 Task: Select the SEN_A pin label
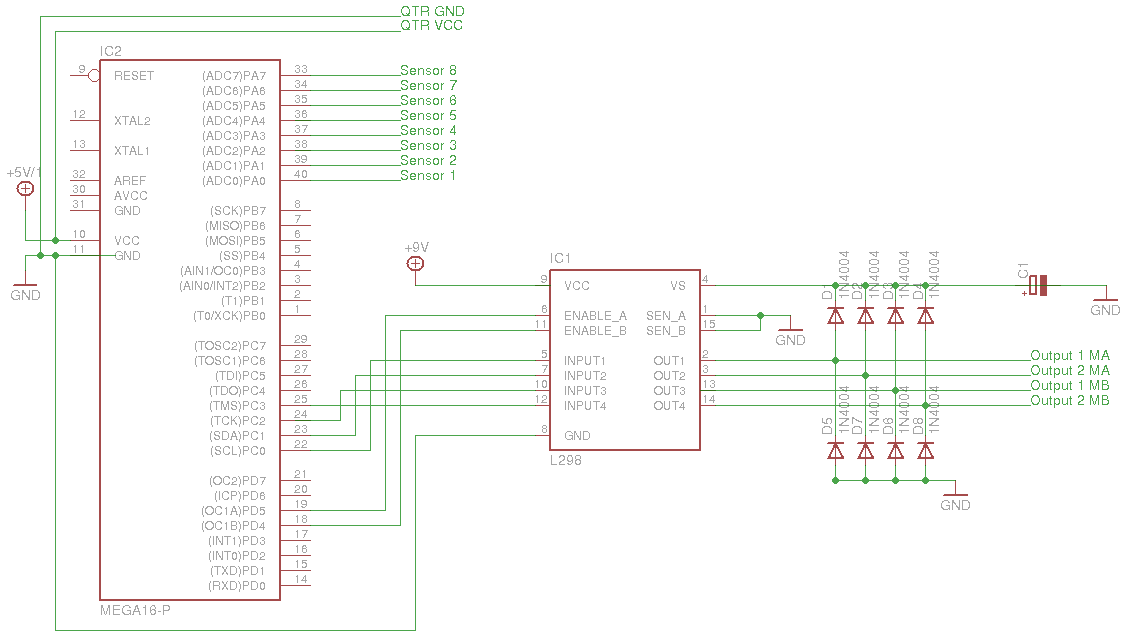(666, 316)
